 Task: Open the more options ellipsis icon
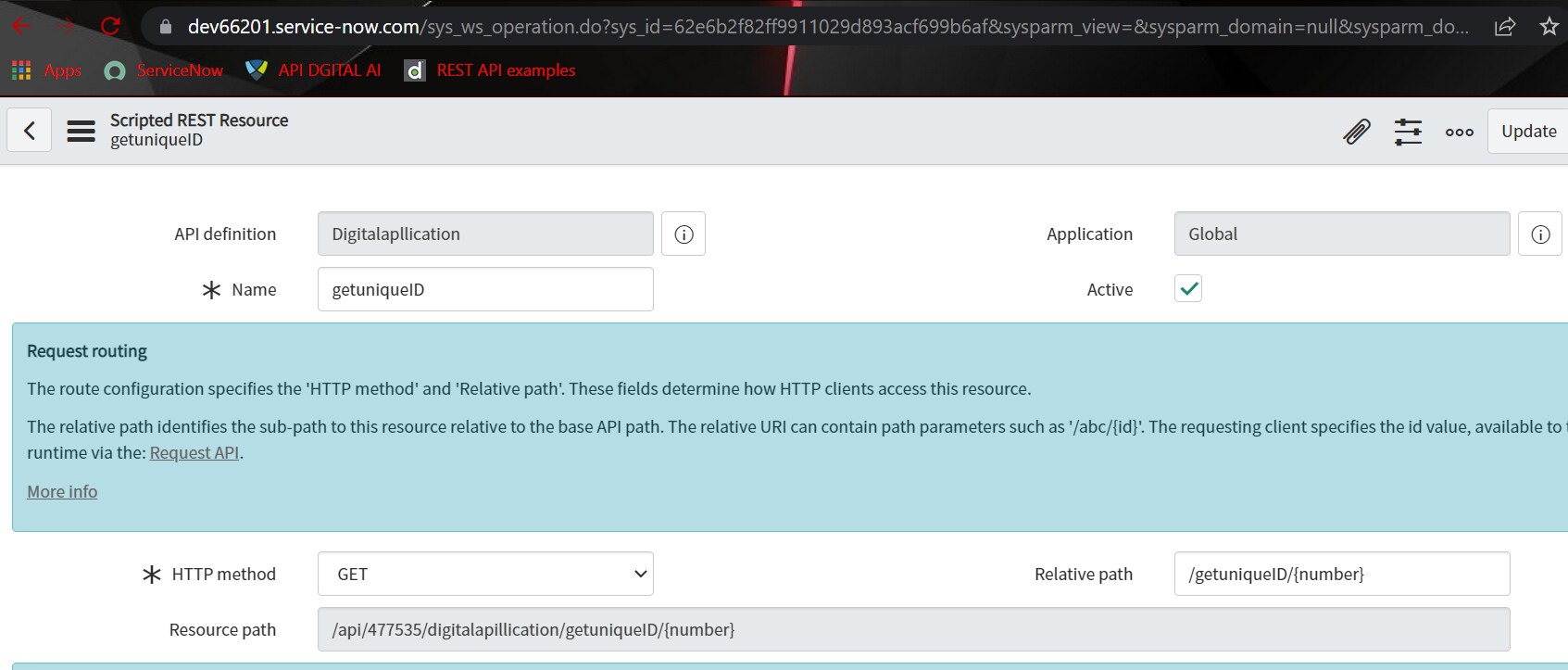coord(1459,132)
